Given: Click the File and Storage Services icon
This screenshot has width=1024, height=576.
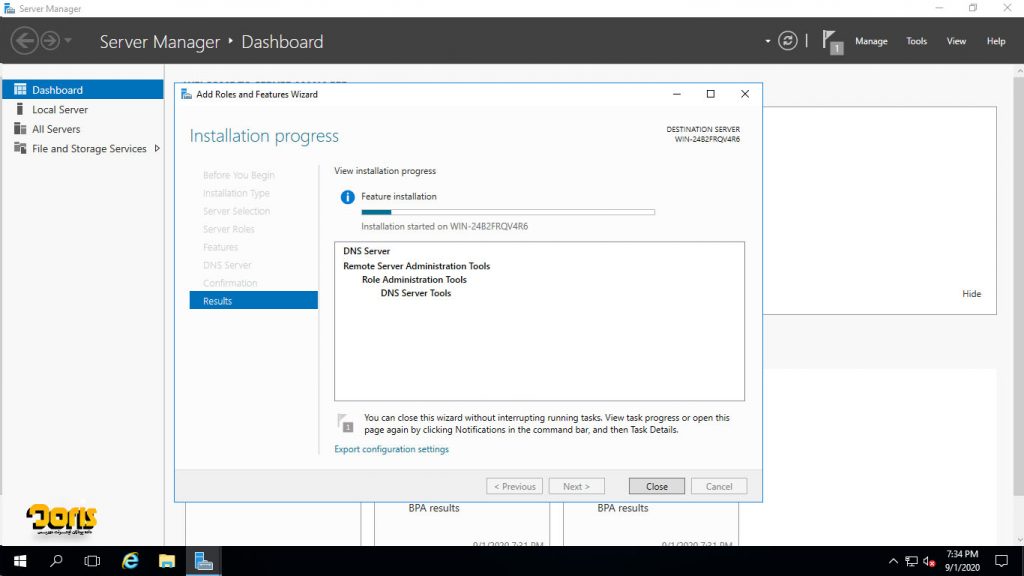Looking at the screenshot, I should coord(20,148).
